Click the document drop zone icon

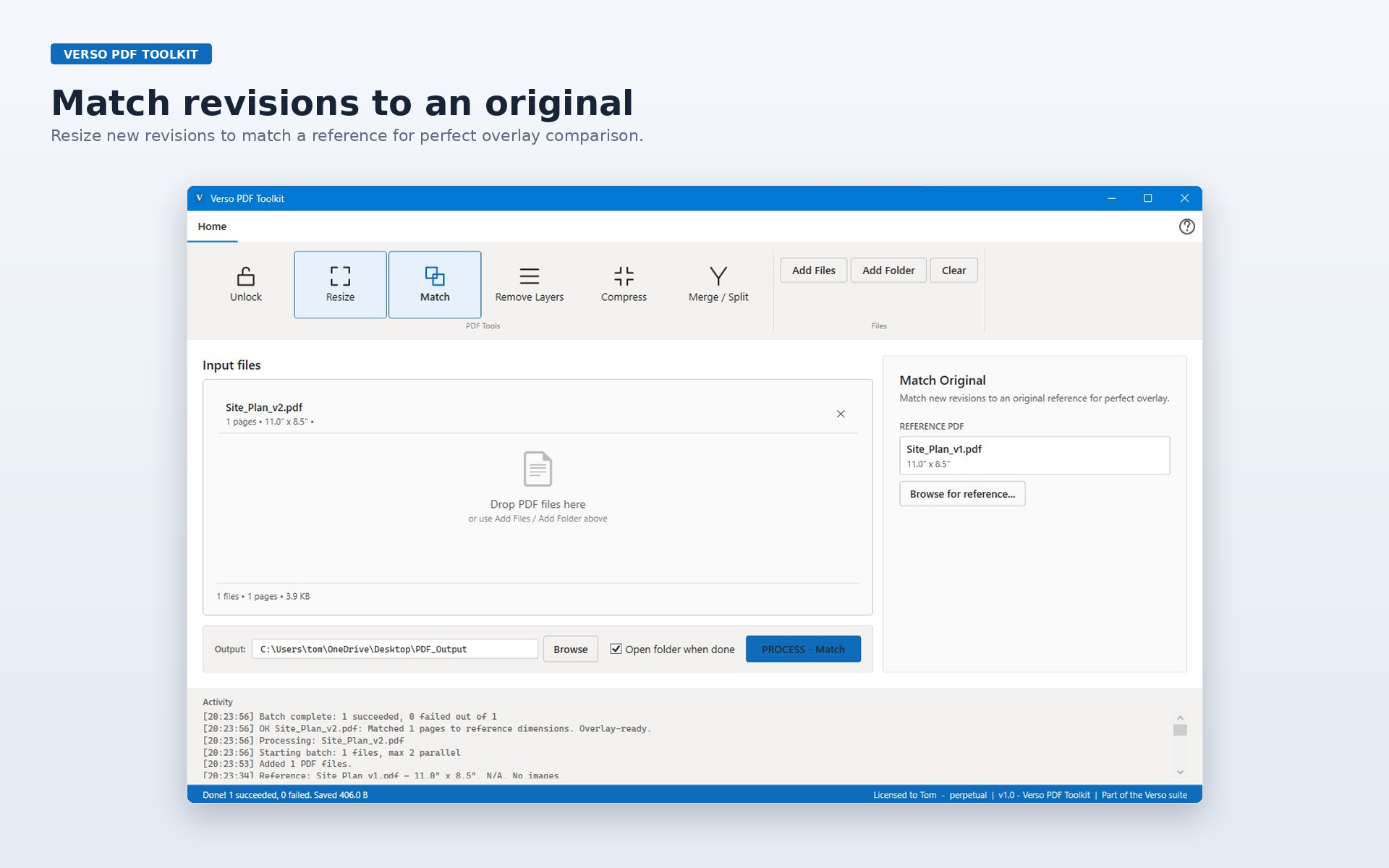tap(538, 469)
